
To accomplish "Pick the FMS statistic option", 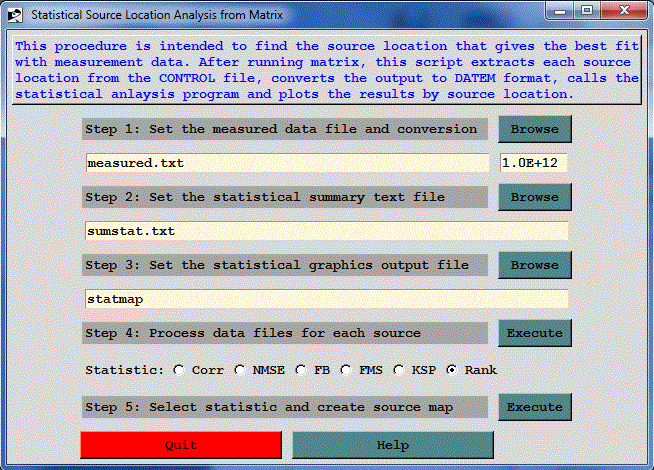I will tap(346, 370).
